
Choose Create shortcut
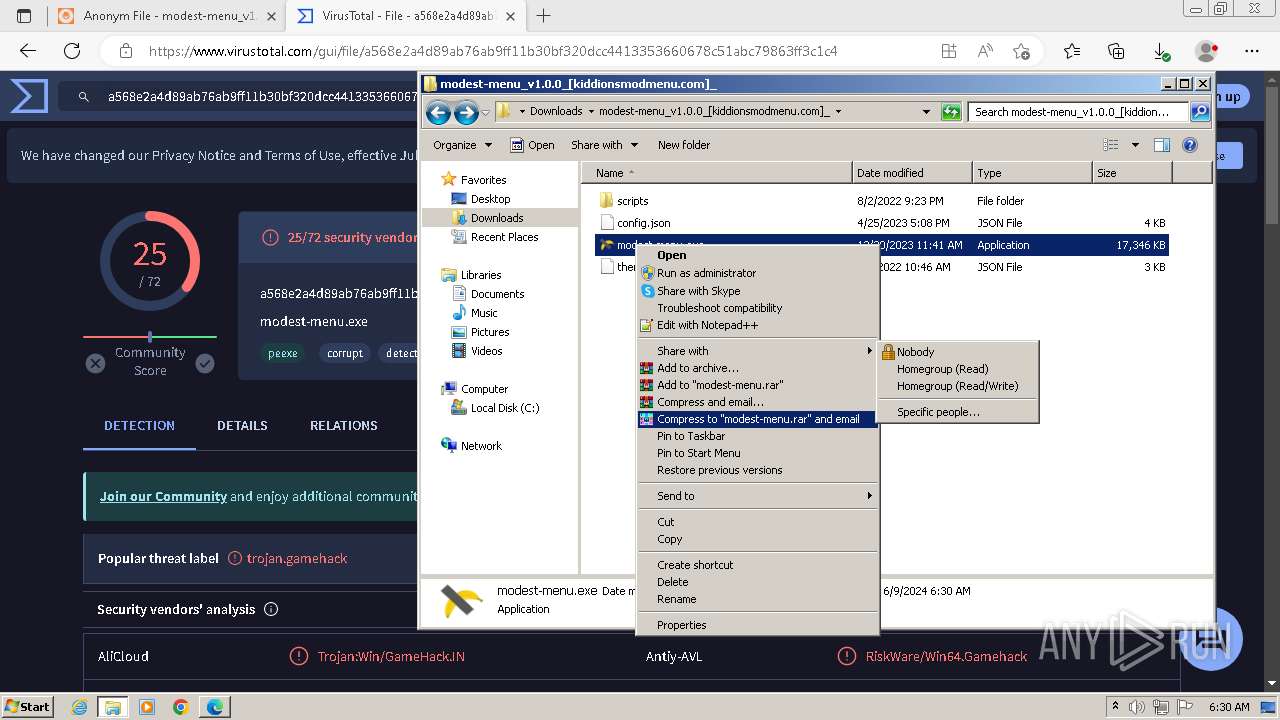(x=758, y=565)
